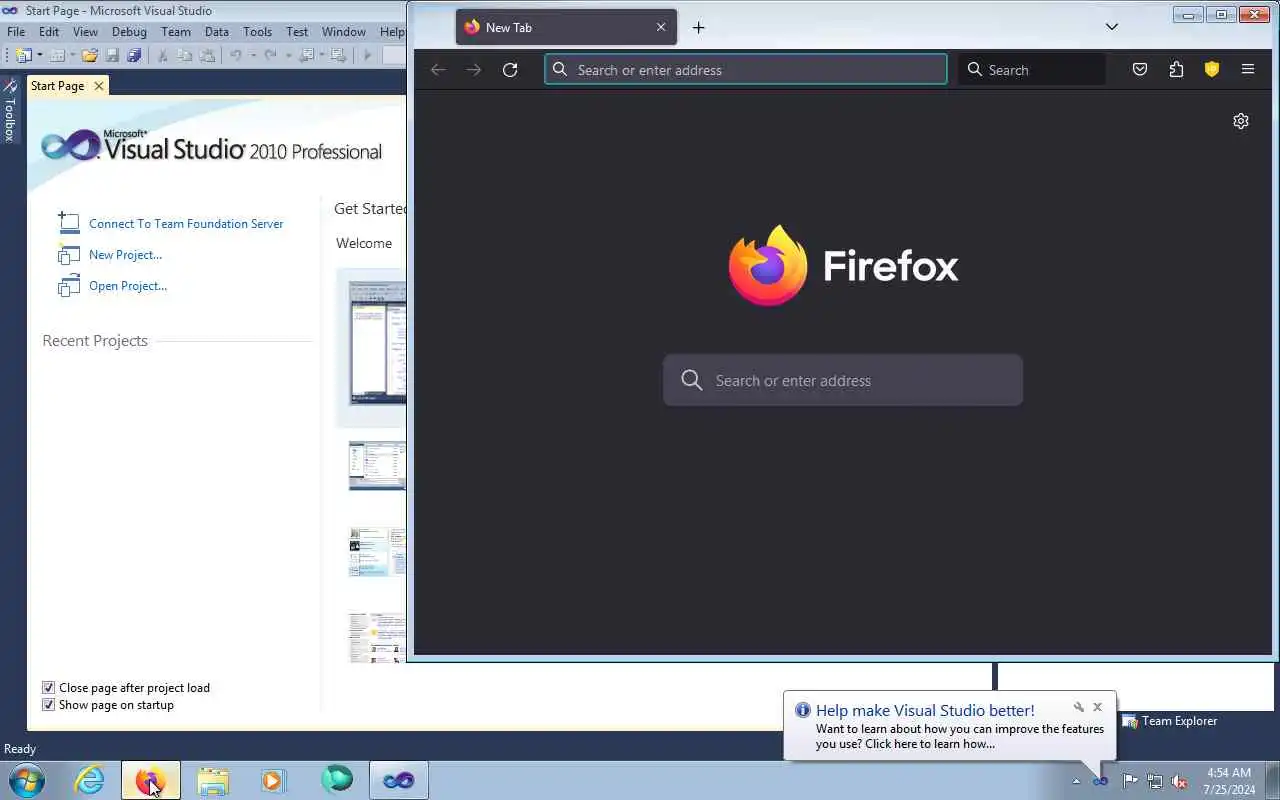
Task: Click the Firefox back arrow
Action: [x=437, y=69]
